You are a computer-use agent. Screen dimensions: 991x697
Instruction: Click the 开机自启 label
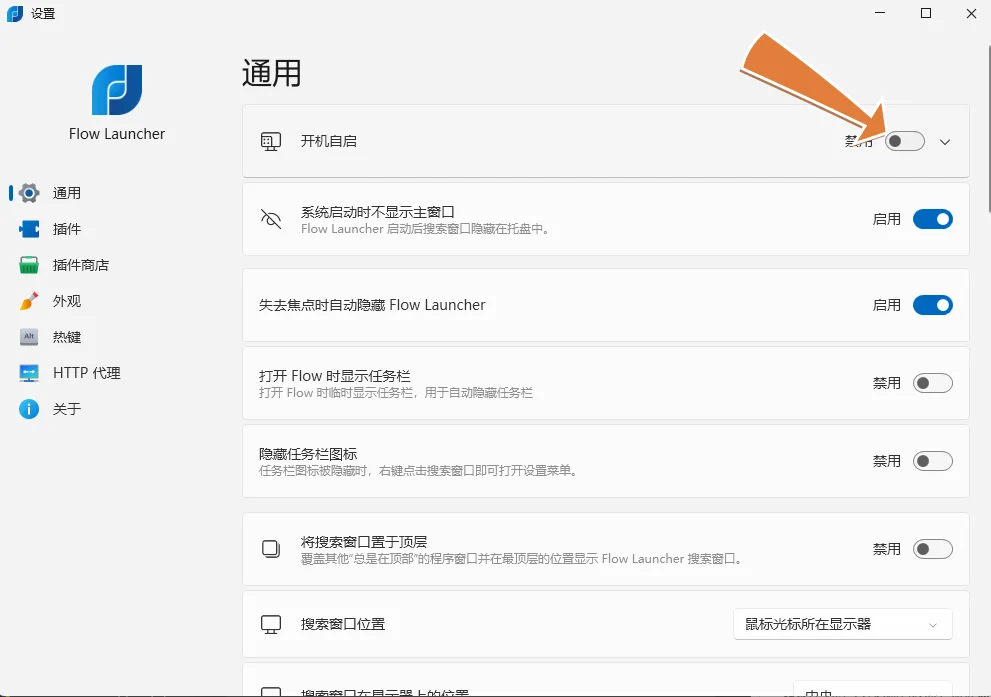tap(329, 142)
